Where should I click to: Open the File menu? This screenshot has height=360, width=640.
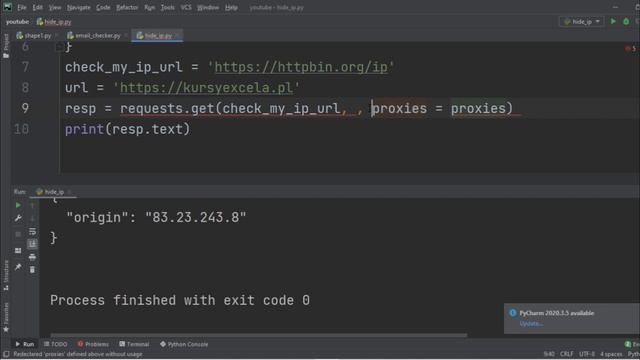[x=22, y=7]
